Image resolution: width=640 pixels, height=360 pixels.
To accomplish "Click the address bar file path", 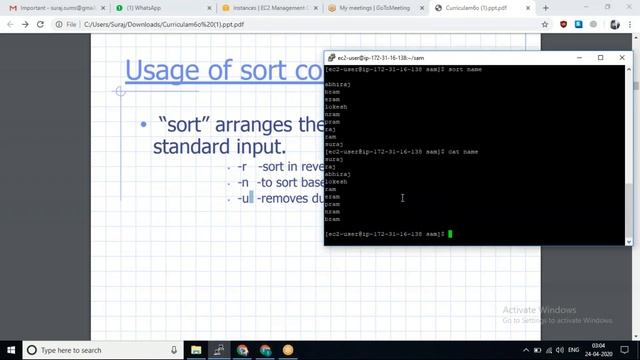I will click(164, 24).
